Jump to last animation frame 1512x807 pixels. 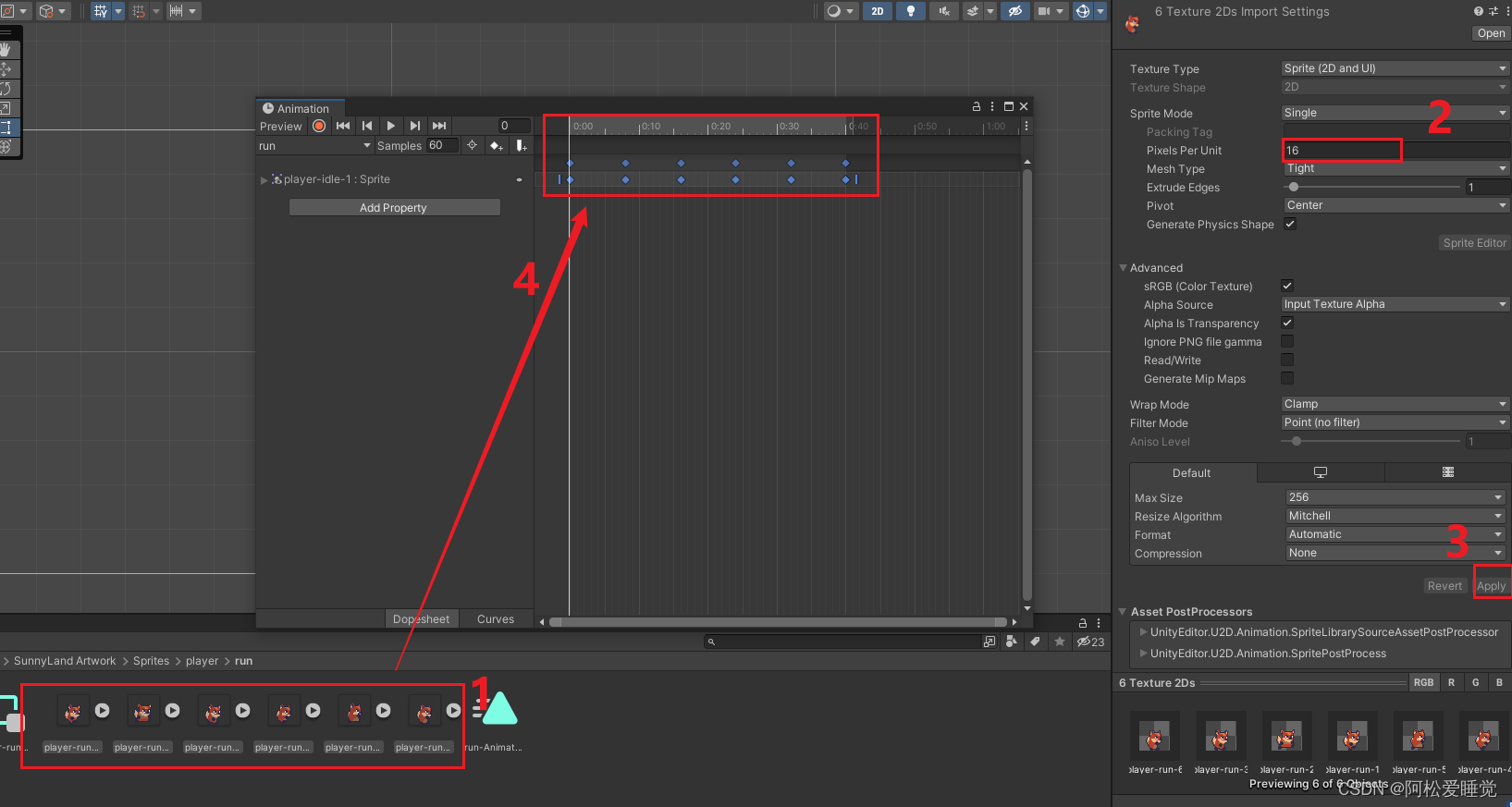(x=439, y=126)
